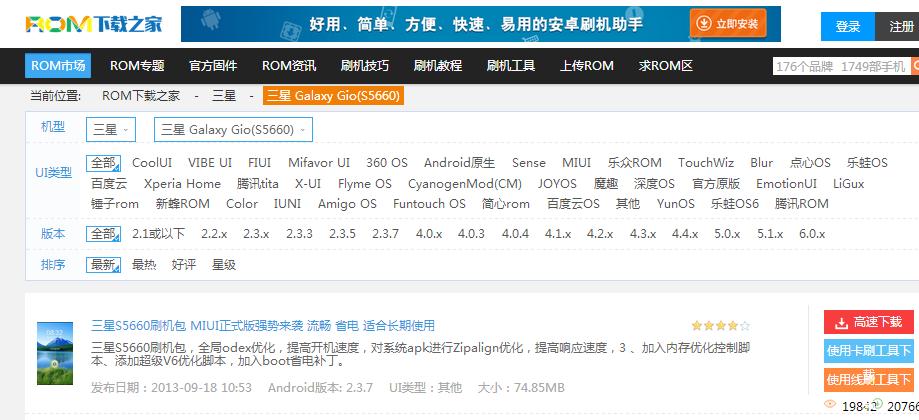Screen dimensions: 919x420
Task: Filter version 2.3.7
Action: 385,234
